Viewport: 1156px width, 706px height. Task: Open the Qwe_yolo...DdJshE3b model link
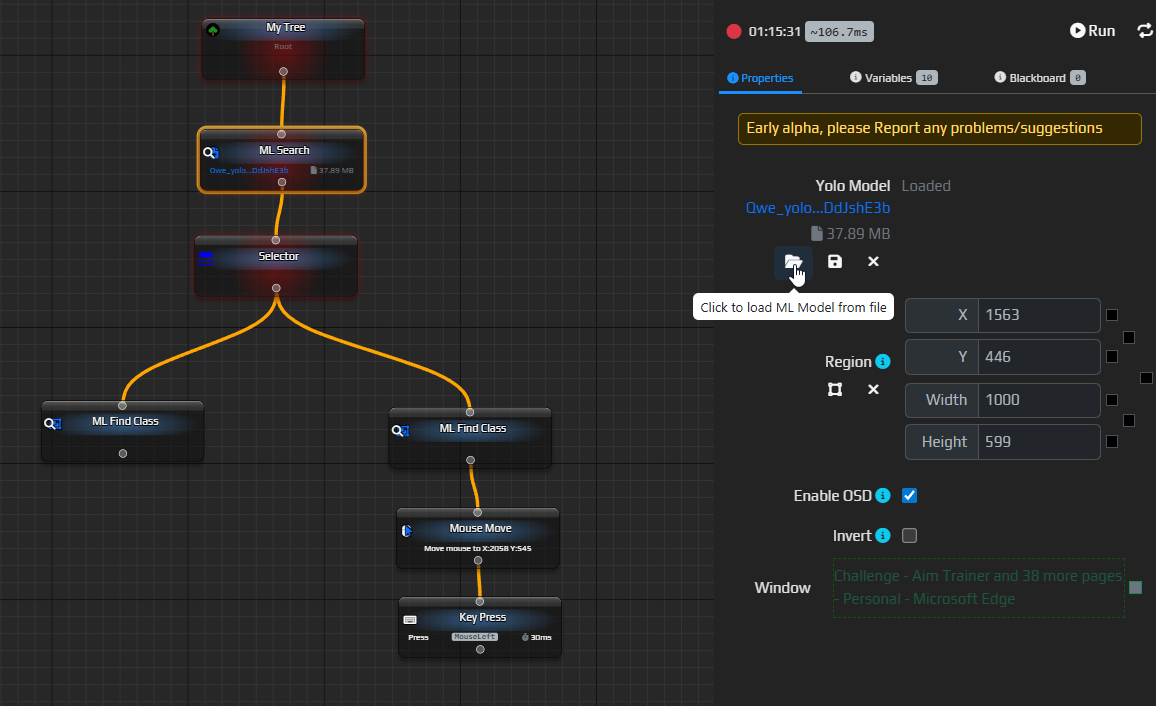point(818,208)
